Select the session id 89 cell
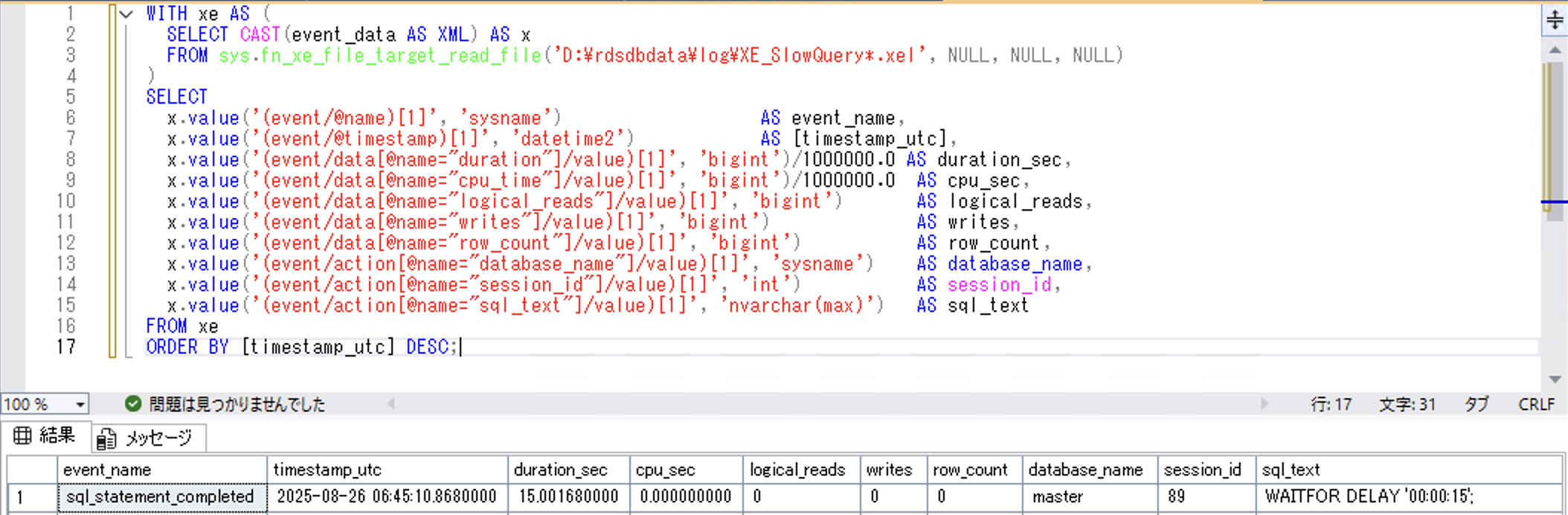The height and width of the screenshot is (515, 1568). pos(1206,497)
